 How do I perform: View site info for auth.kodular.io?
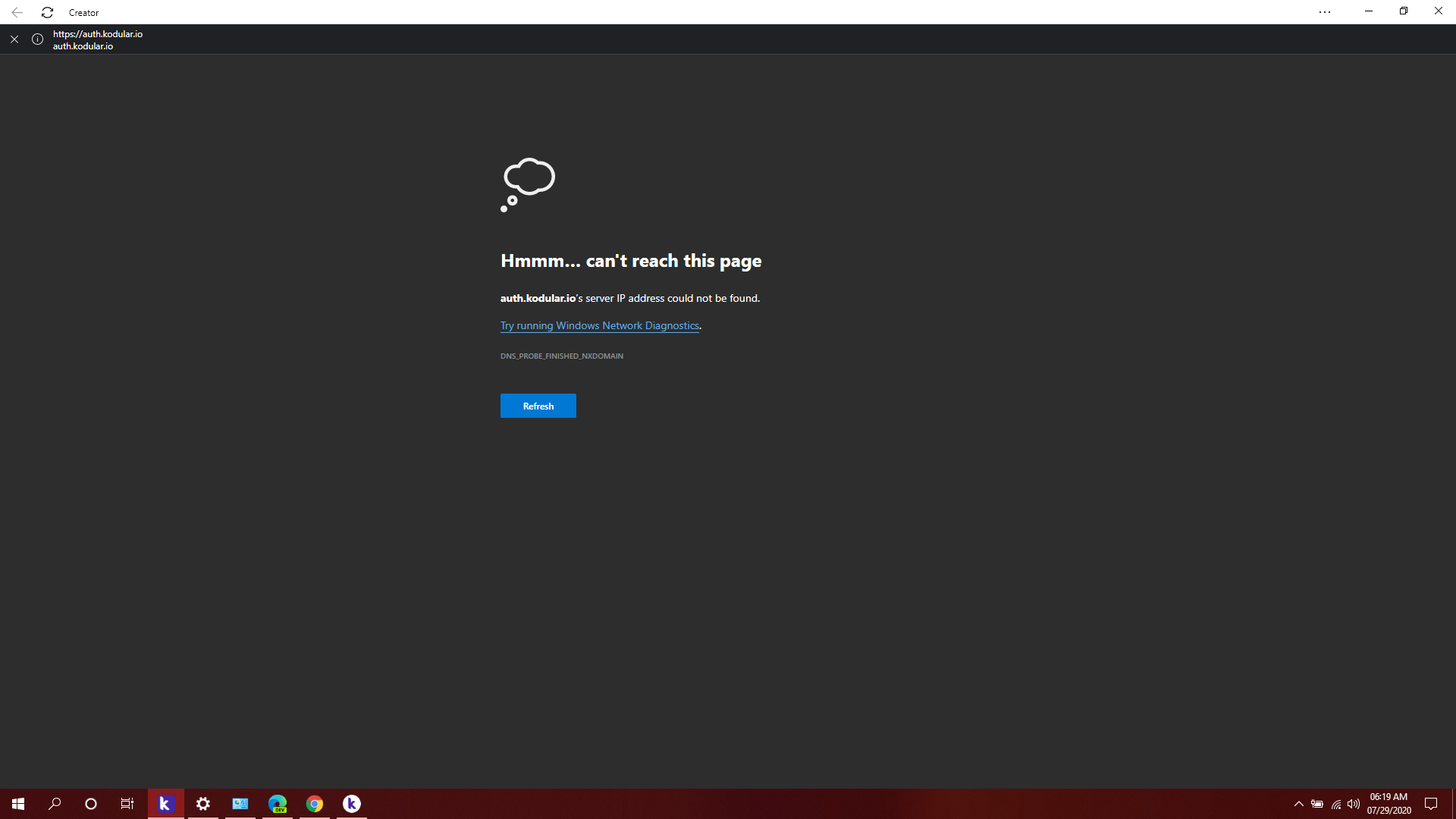coord(37,39)
